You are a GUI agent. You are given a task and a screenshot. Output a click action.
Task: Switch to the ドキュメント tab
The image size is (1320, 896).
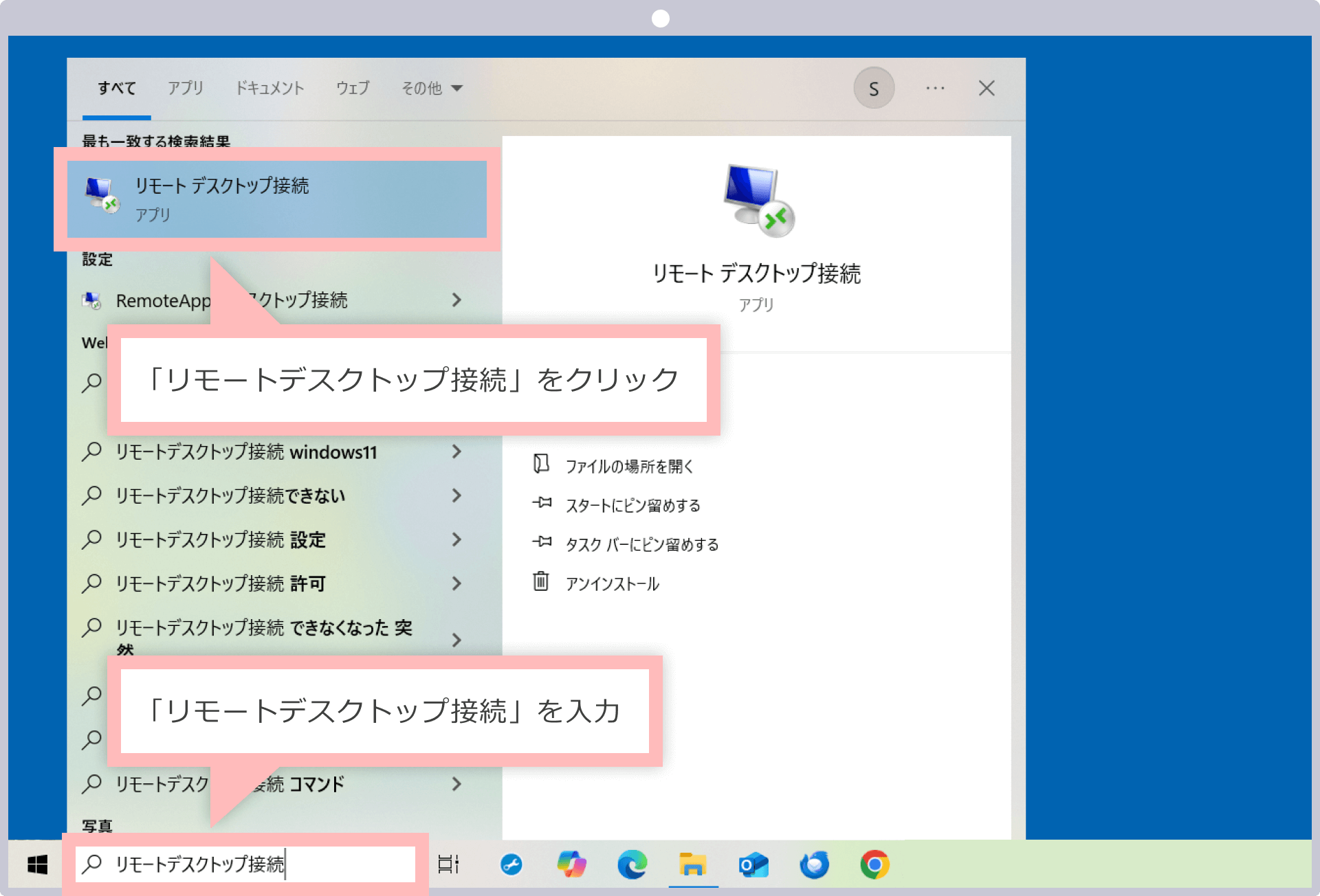pyautogui.click(x=269, y=88)
